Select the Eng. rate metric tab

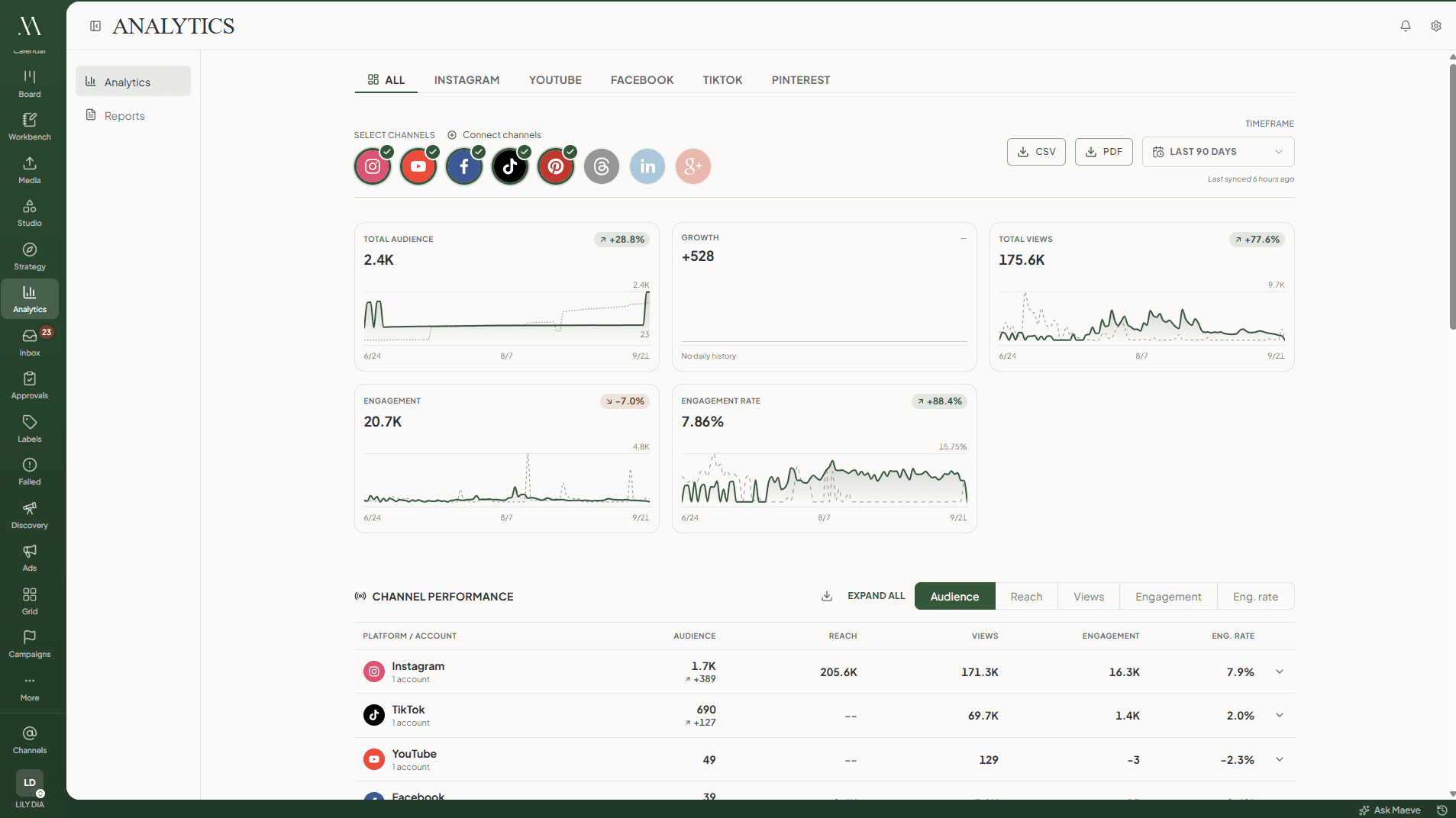1255,597
